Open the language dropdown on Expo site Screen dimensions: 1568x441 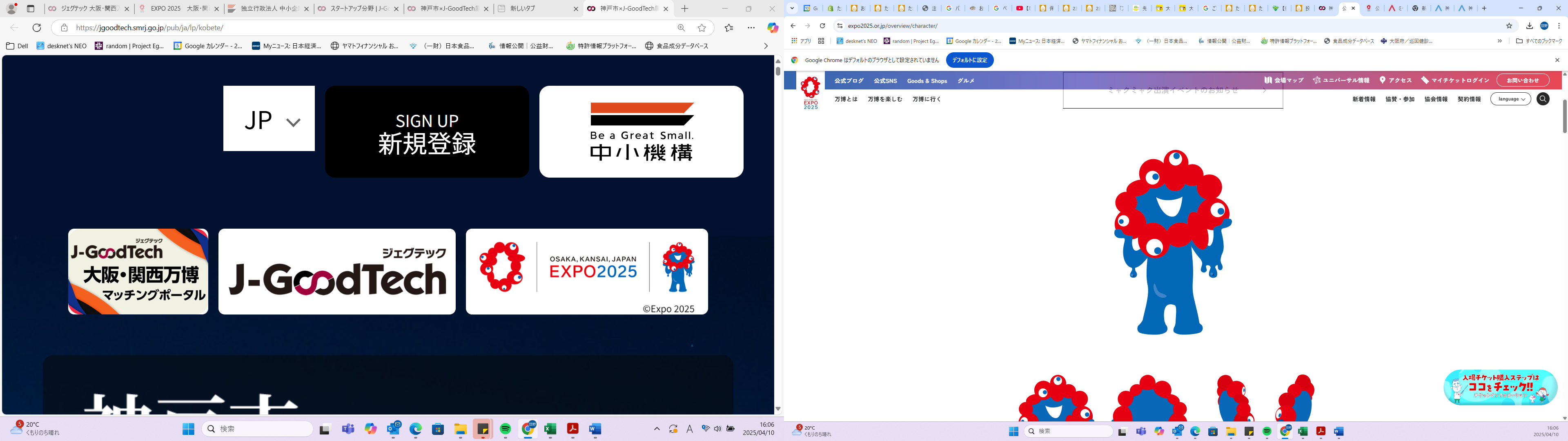point(1510,99)
